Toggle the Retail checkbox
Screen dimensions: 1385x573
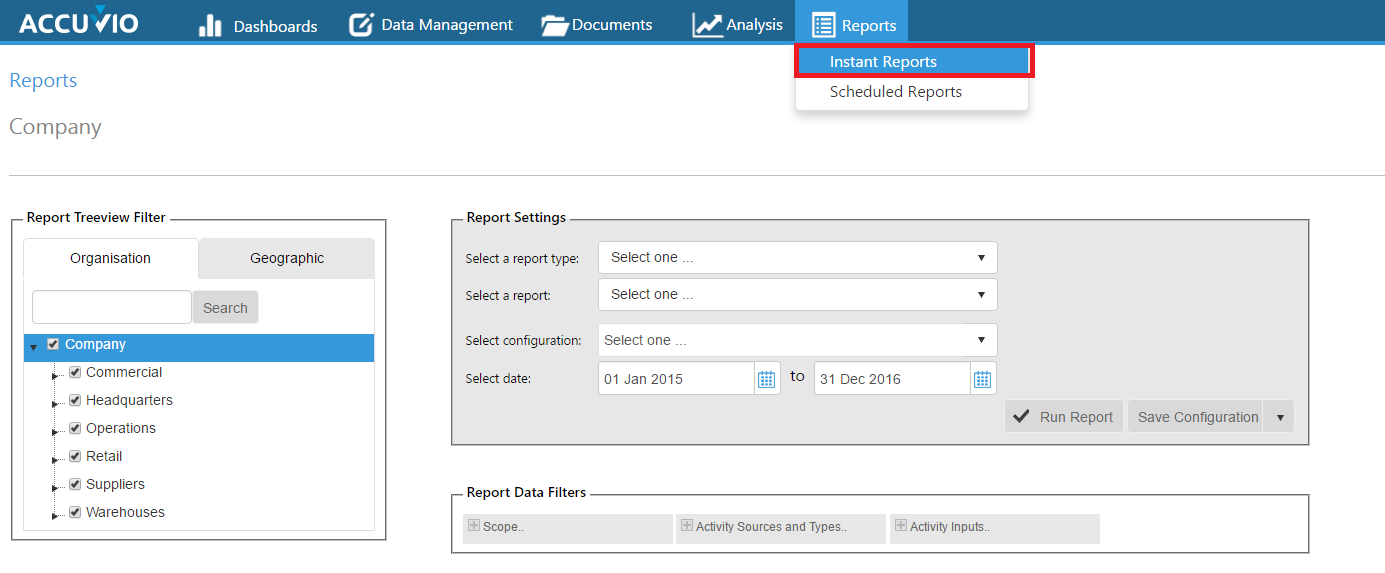[75, 456]
